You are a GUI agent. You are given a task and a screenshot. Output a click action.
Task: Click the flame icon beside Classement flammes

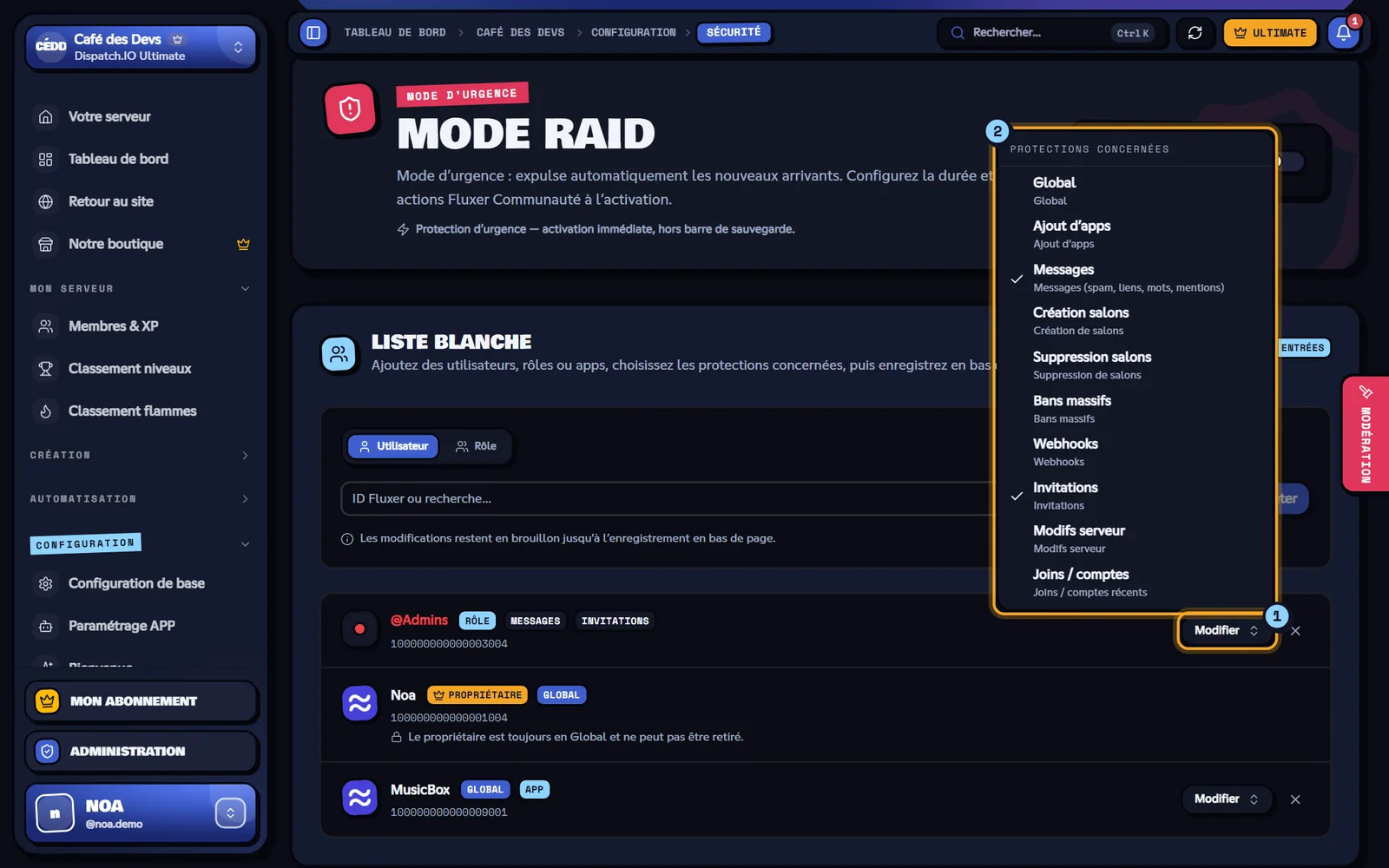pyautogui.click(x=46, y=411)
